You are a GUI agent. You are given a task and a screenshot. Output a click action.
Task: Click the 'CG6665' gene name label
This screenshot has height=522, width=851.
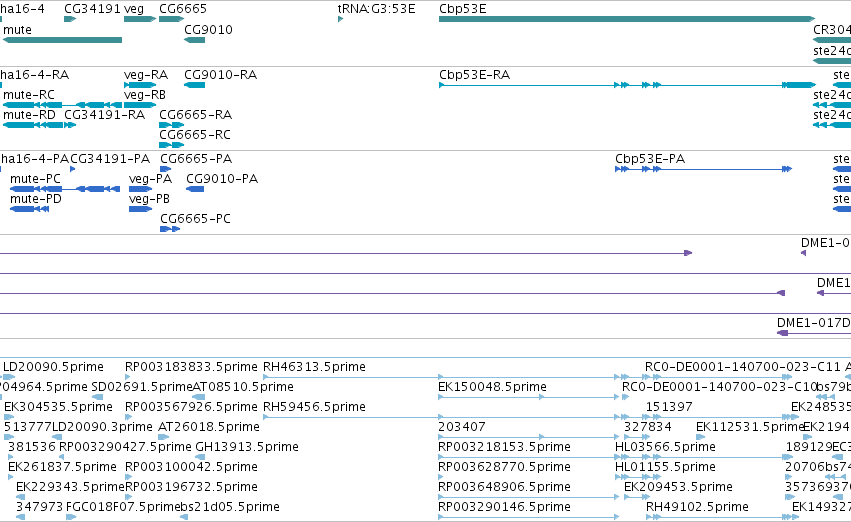coord(183,9)
